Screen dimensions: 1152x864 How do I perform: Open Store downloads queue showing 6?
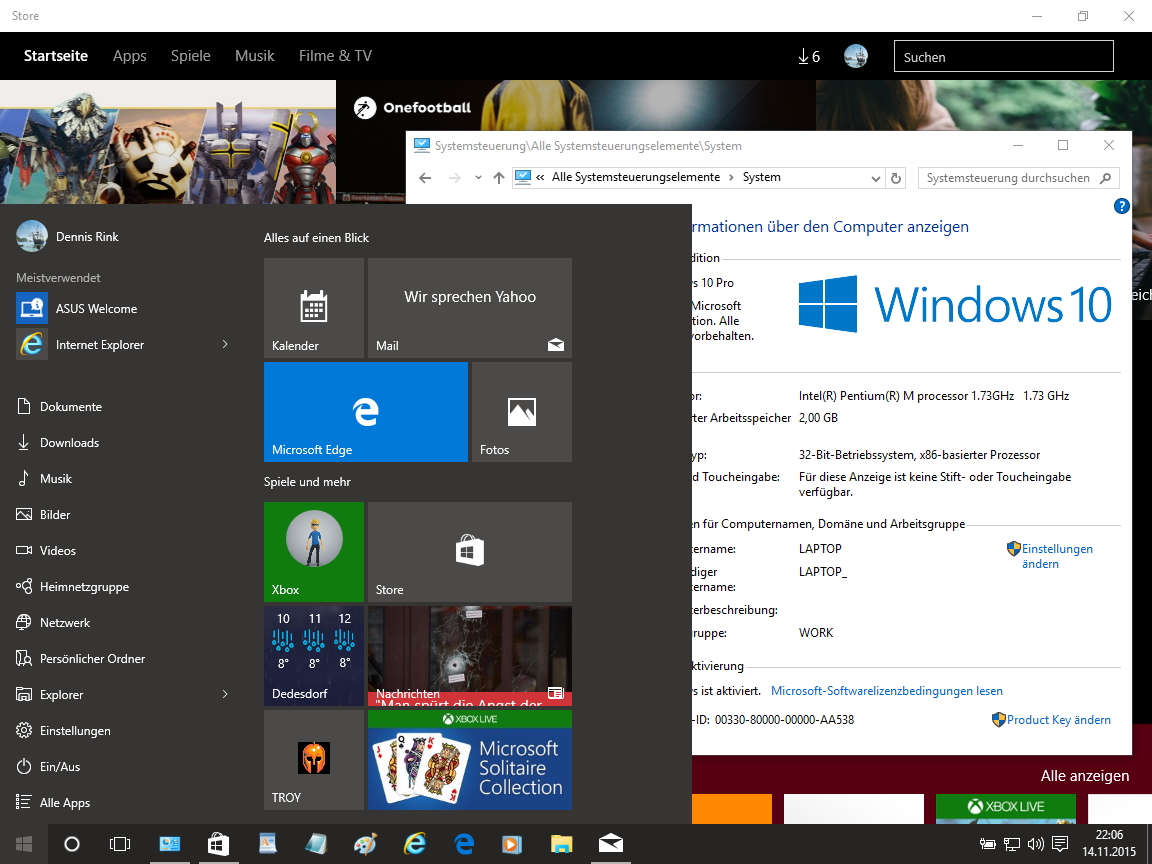click(809, 57)
